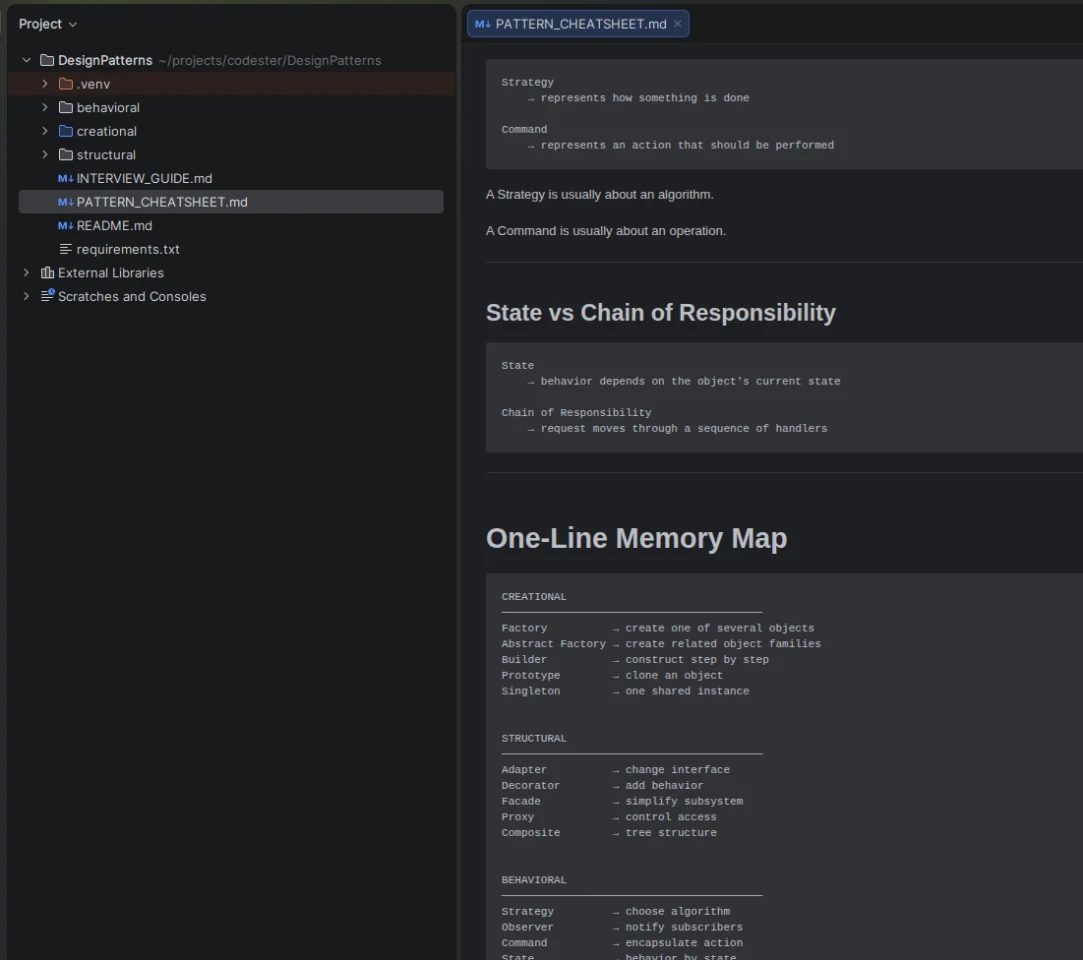Screen dimensions: 1083x960
Task: Click sentence 'A Command is usually about an operation.'
Action: click(x=606, y=230)
